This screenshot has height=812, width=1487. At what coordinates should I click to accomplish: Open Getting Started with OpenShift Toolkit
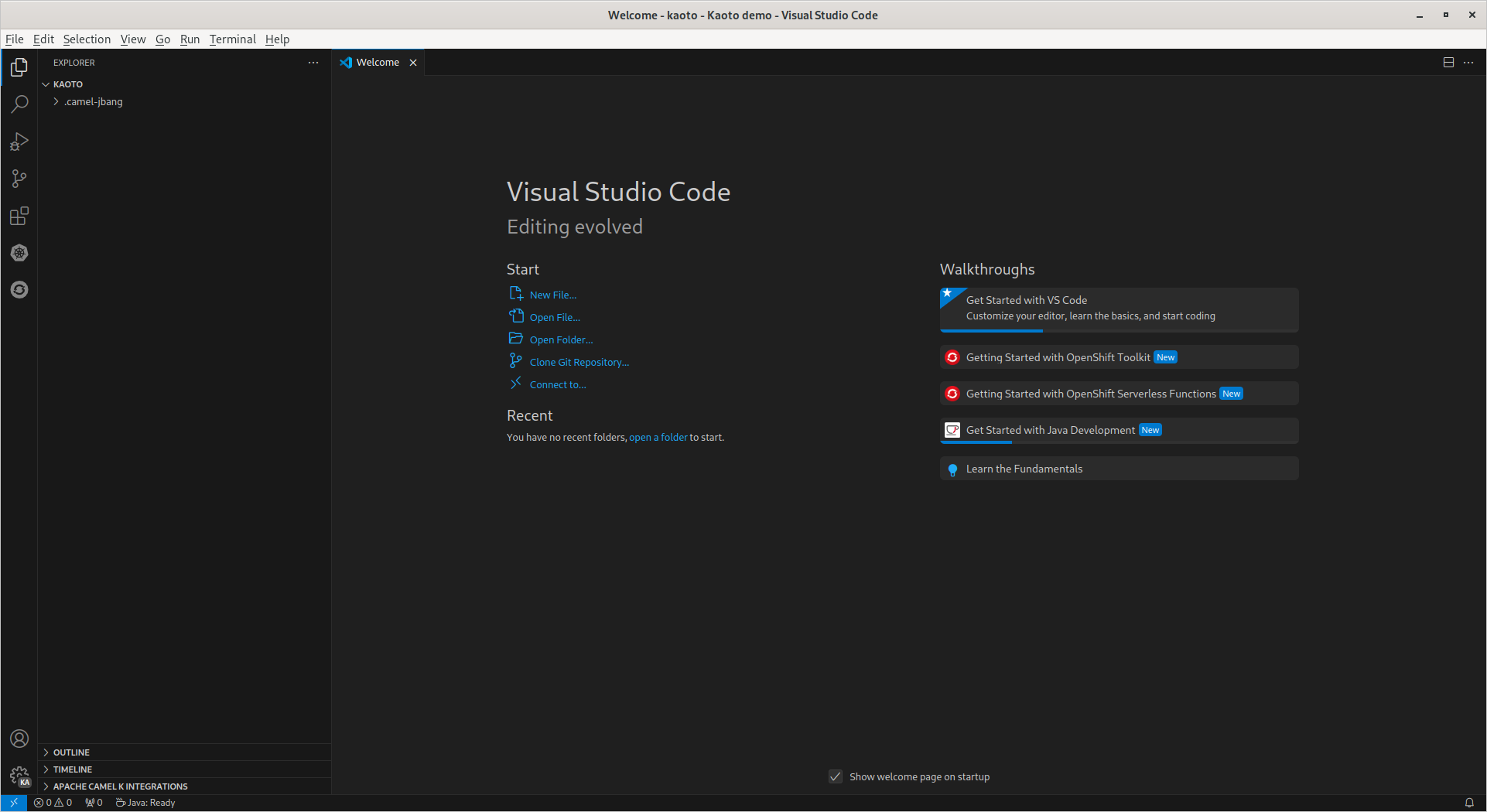tap(1119, 357)
